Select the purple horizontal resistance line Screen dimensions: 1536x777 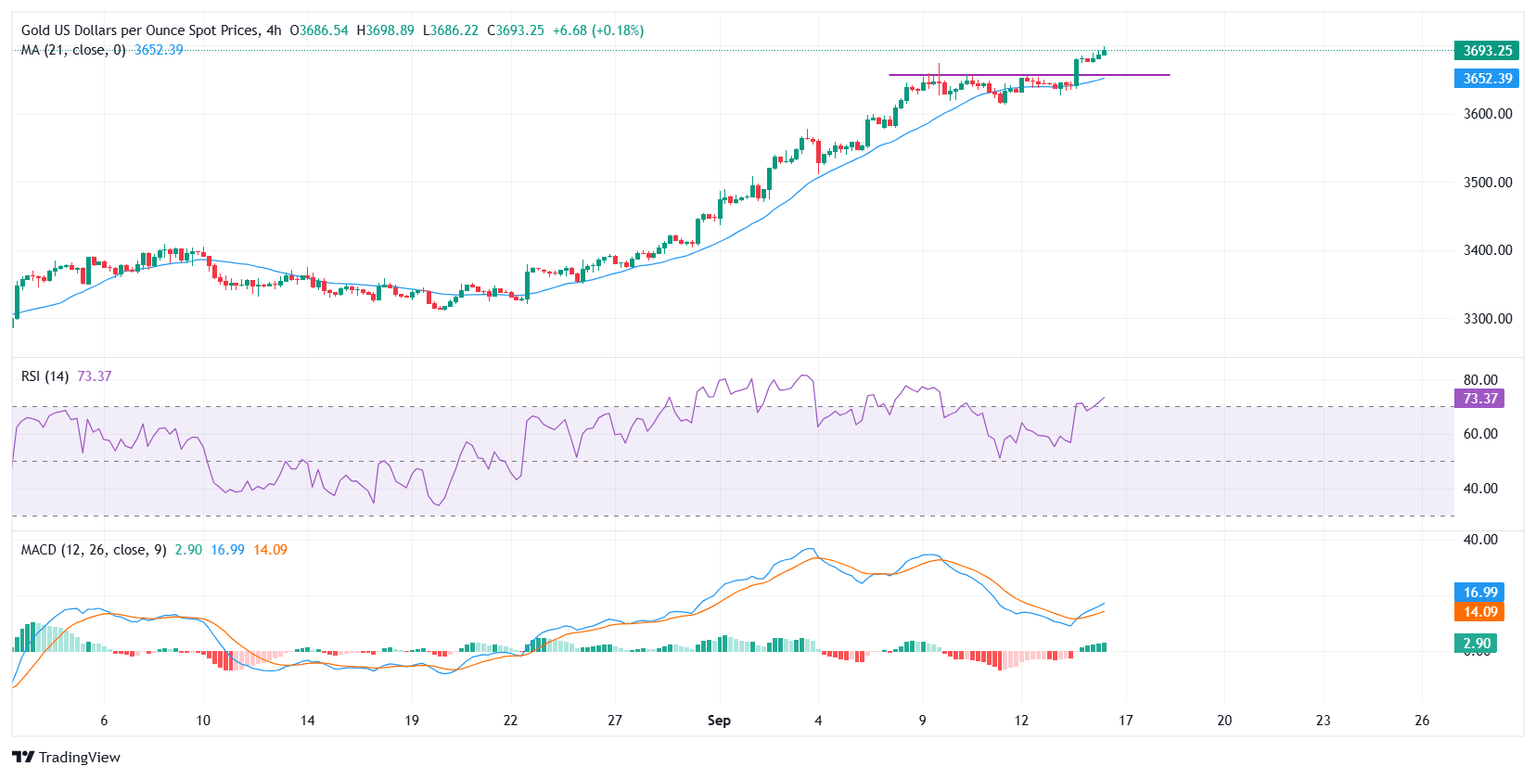click(1120, 75)
